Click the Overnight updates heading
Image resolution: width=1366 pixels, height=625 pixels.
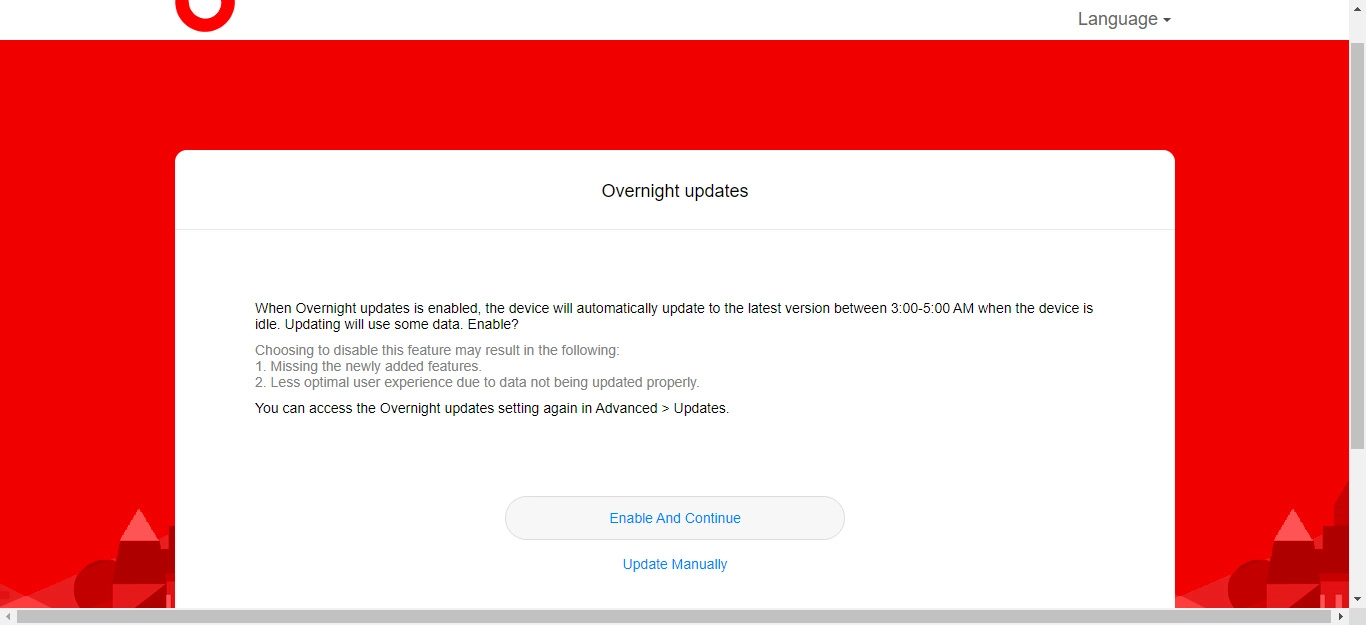(x=675, y=191)
